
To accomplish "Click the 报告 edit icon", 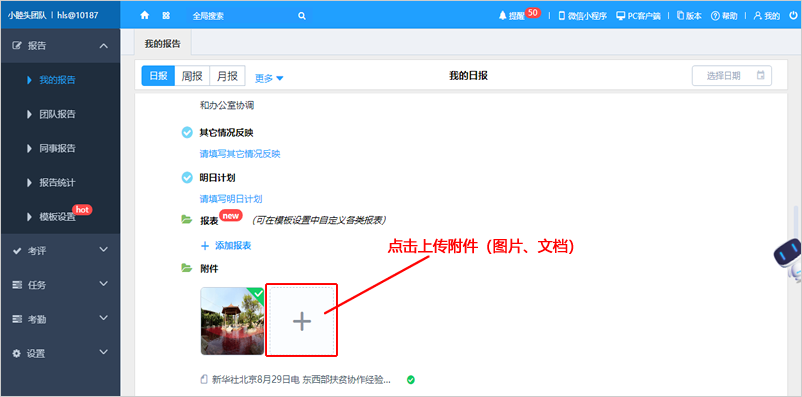I will click(x=17, y=46).
